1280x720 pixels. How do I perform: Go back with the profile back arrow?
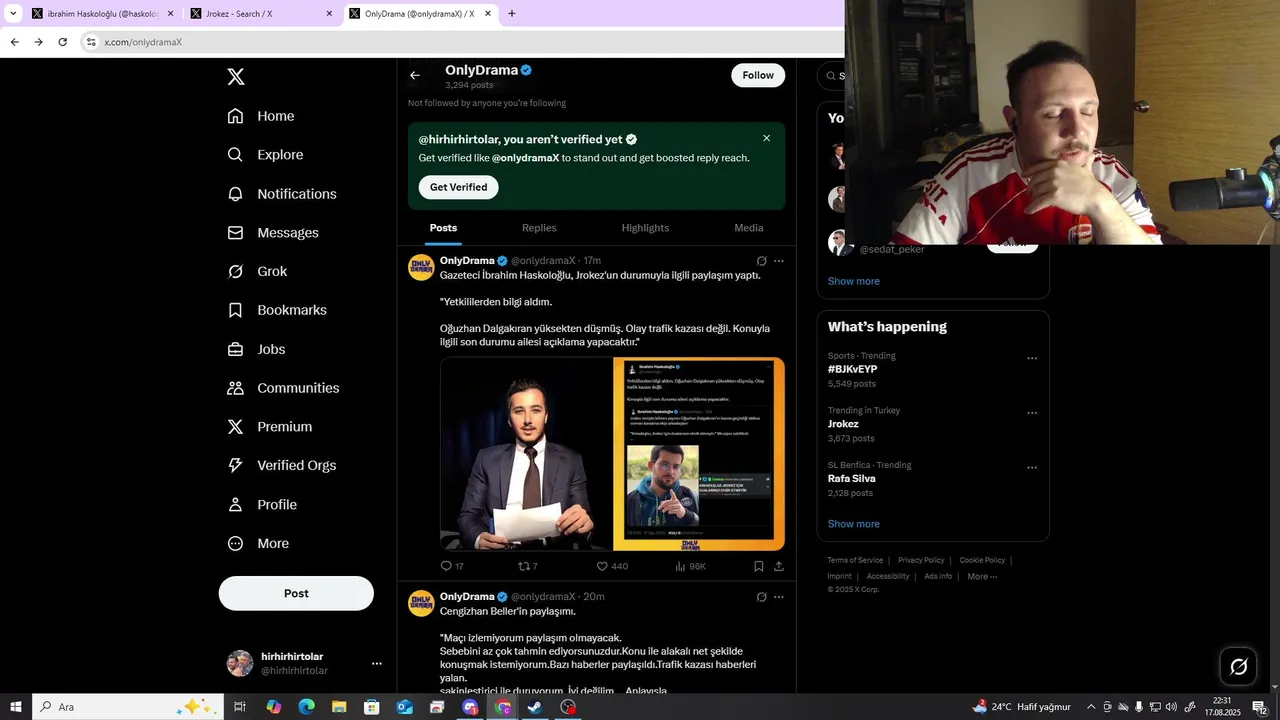pyautogui.click(x=415, y=75)
